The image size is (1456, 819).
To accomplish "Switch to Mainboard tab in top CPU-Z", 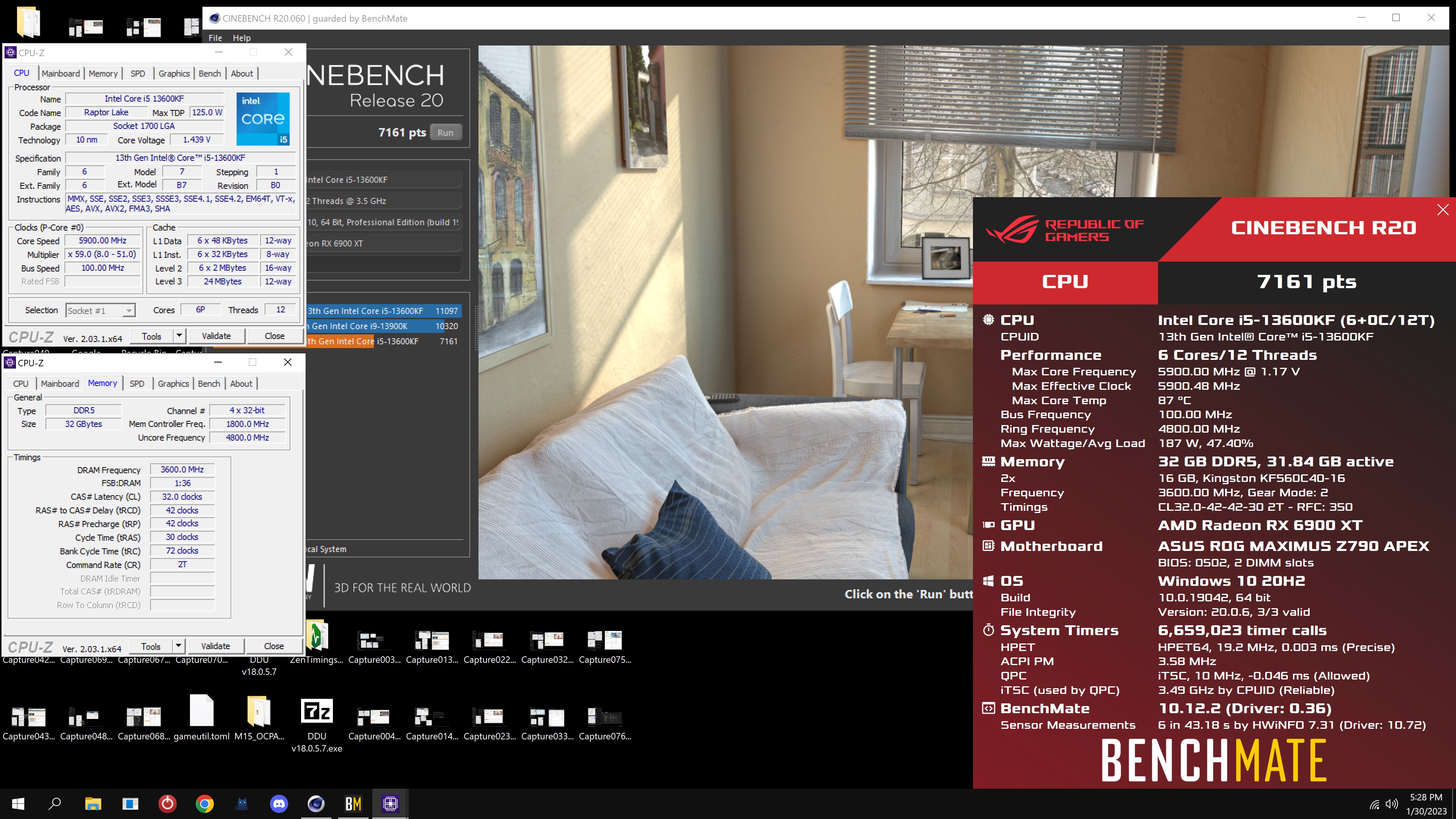I will [61, 74].
